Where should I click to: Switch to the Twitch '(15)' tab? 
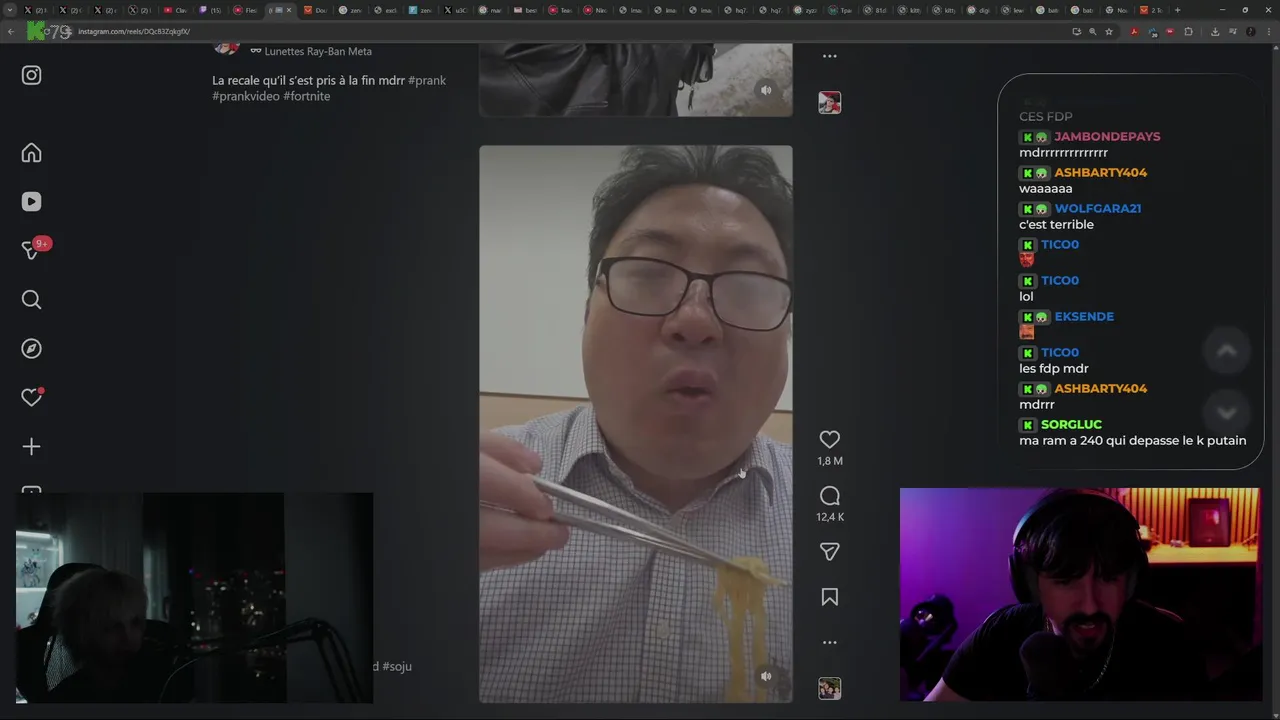(211, 10)
